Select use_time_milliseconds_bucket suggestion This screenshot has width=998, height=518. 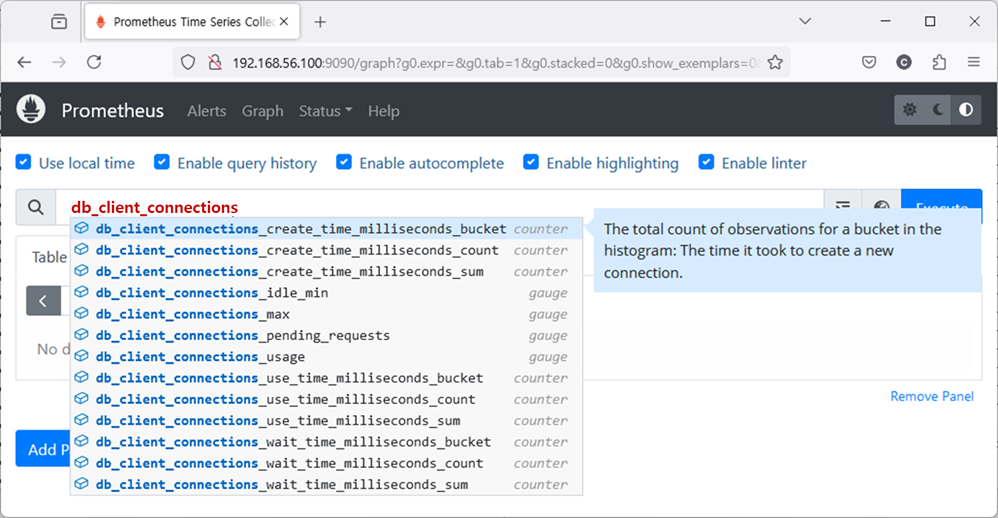tap(327, 378)
